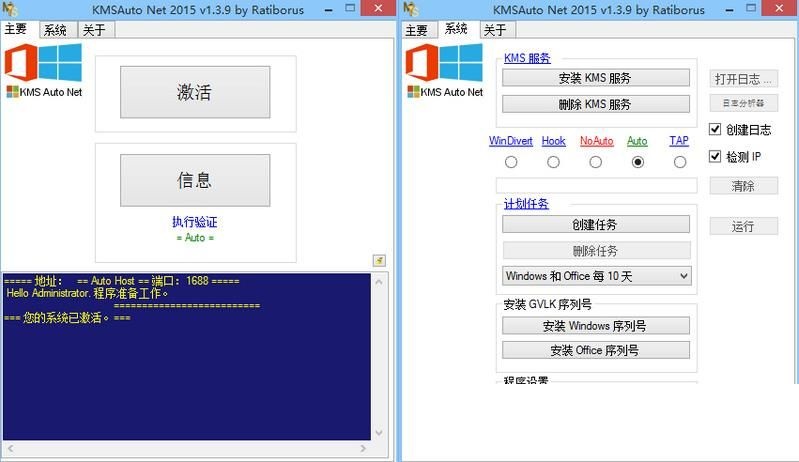Switch to 关于 tab in left window
Image resolution: width=799 pixels, height=462 pixels.
pyautogui.click(x=94, y=30)
